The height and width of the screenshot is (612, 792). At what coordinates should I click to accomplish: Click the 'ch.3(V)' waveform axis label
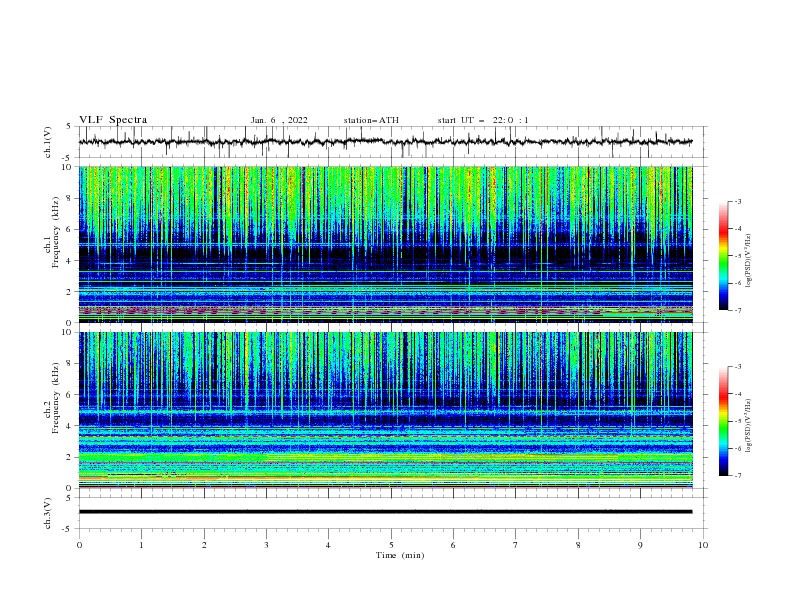coord(48,513)
